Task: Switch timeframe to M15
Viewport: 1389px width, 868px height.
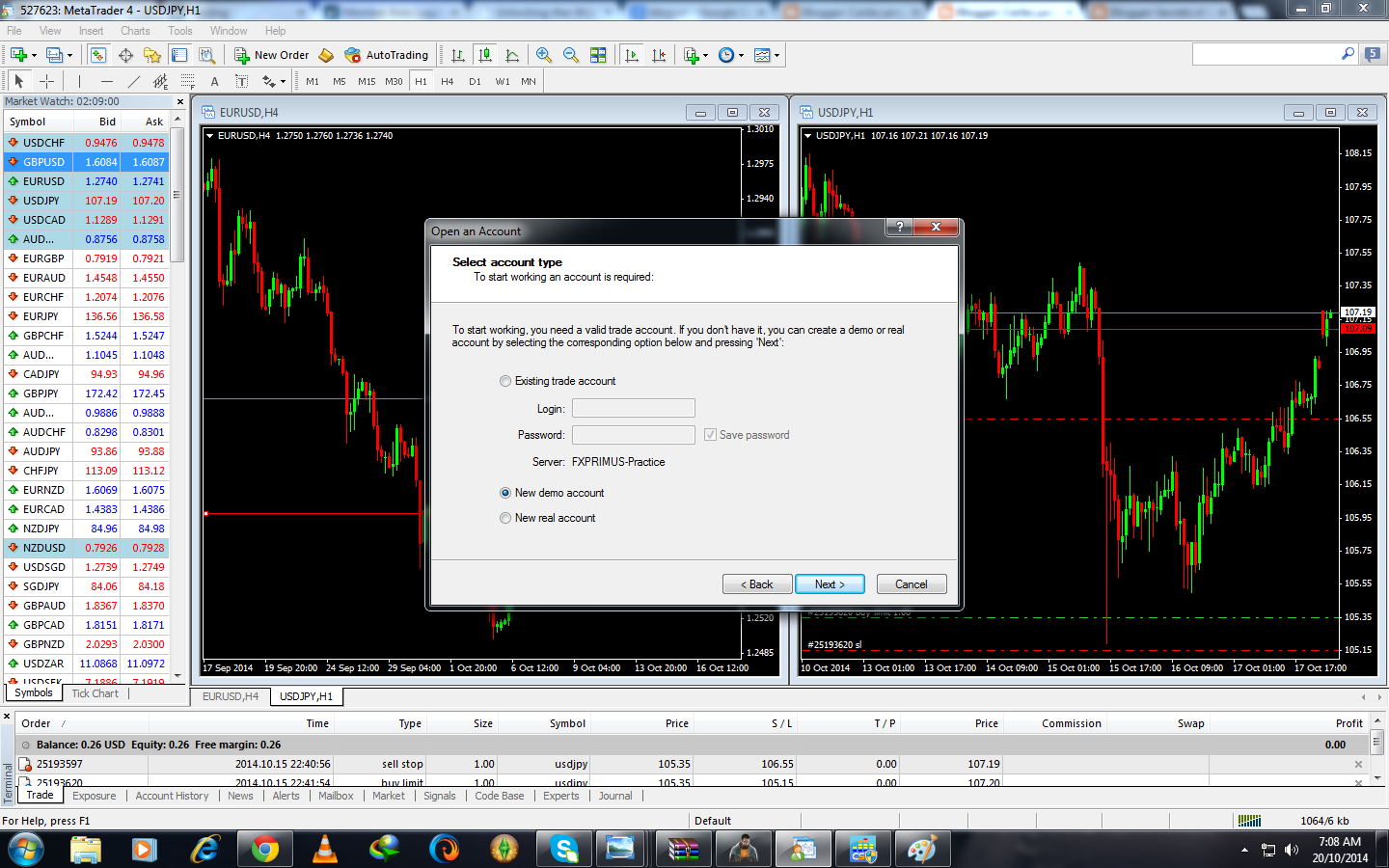Action: (367, 81)
